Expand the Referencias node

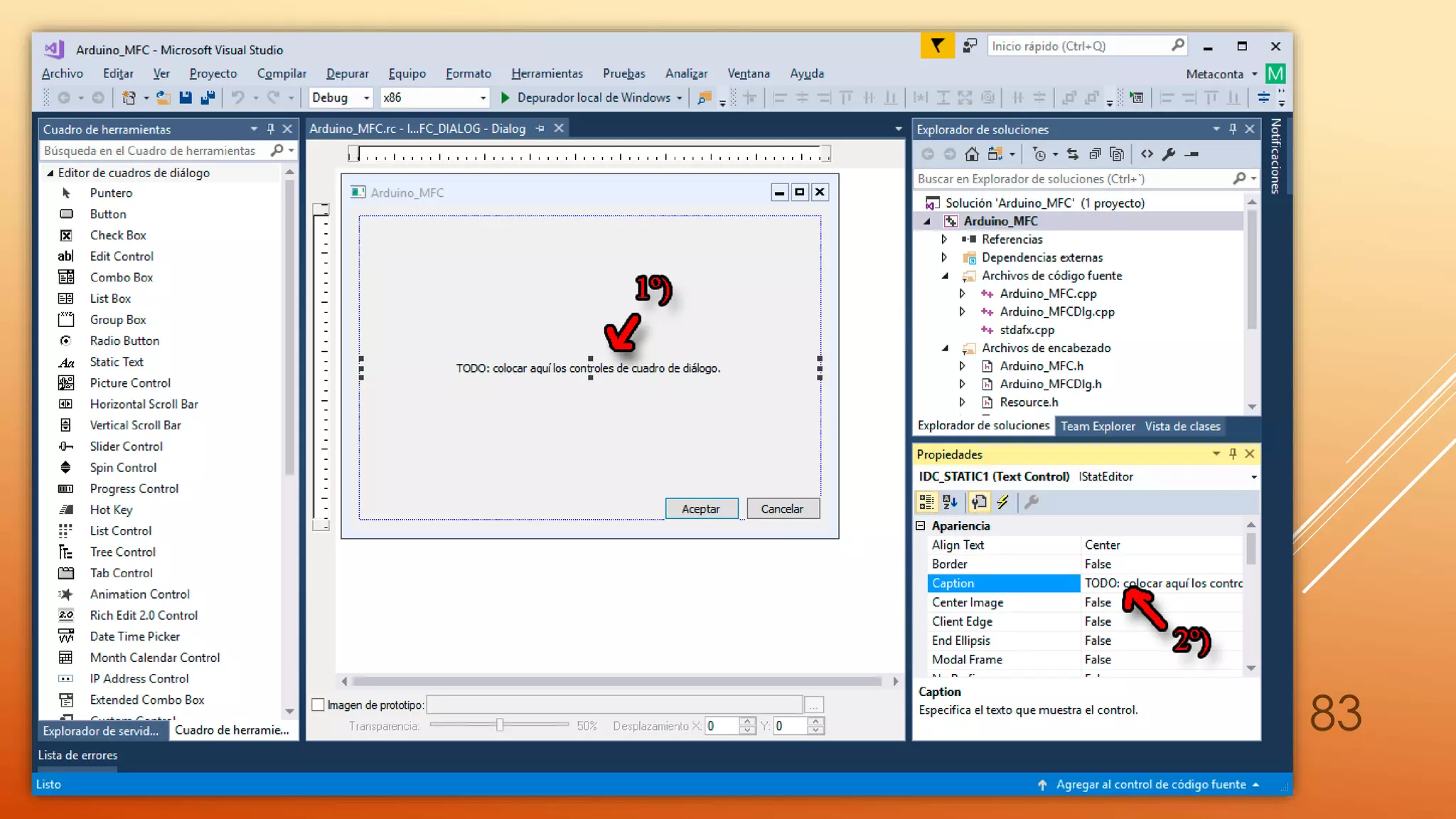944,240
